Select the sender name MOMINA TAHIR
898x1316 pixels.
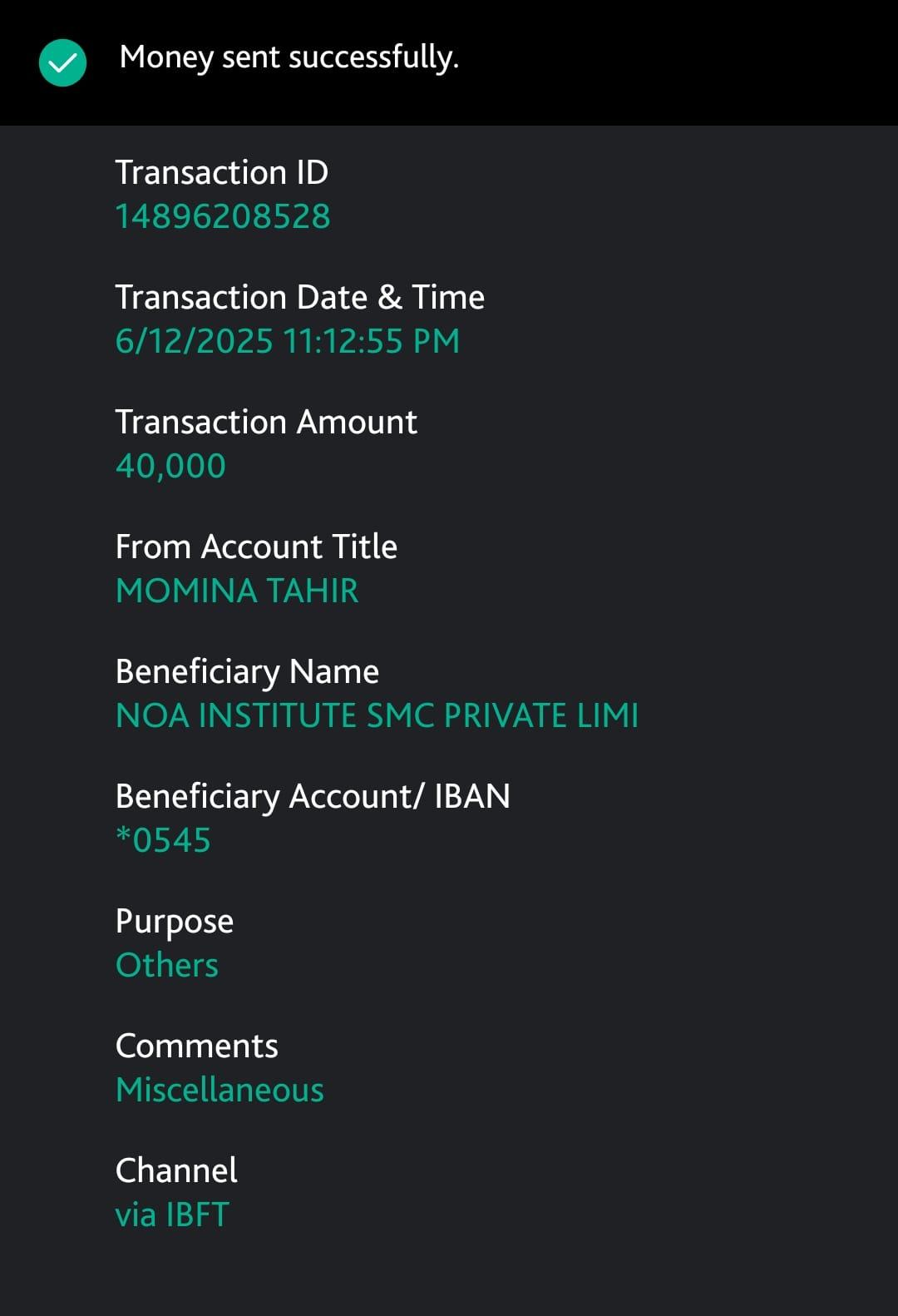coord(237,591)
